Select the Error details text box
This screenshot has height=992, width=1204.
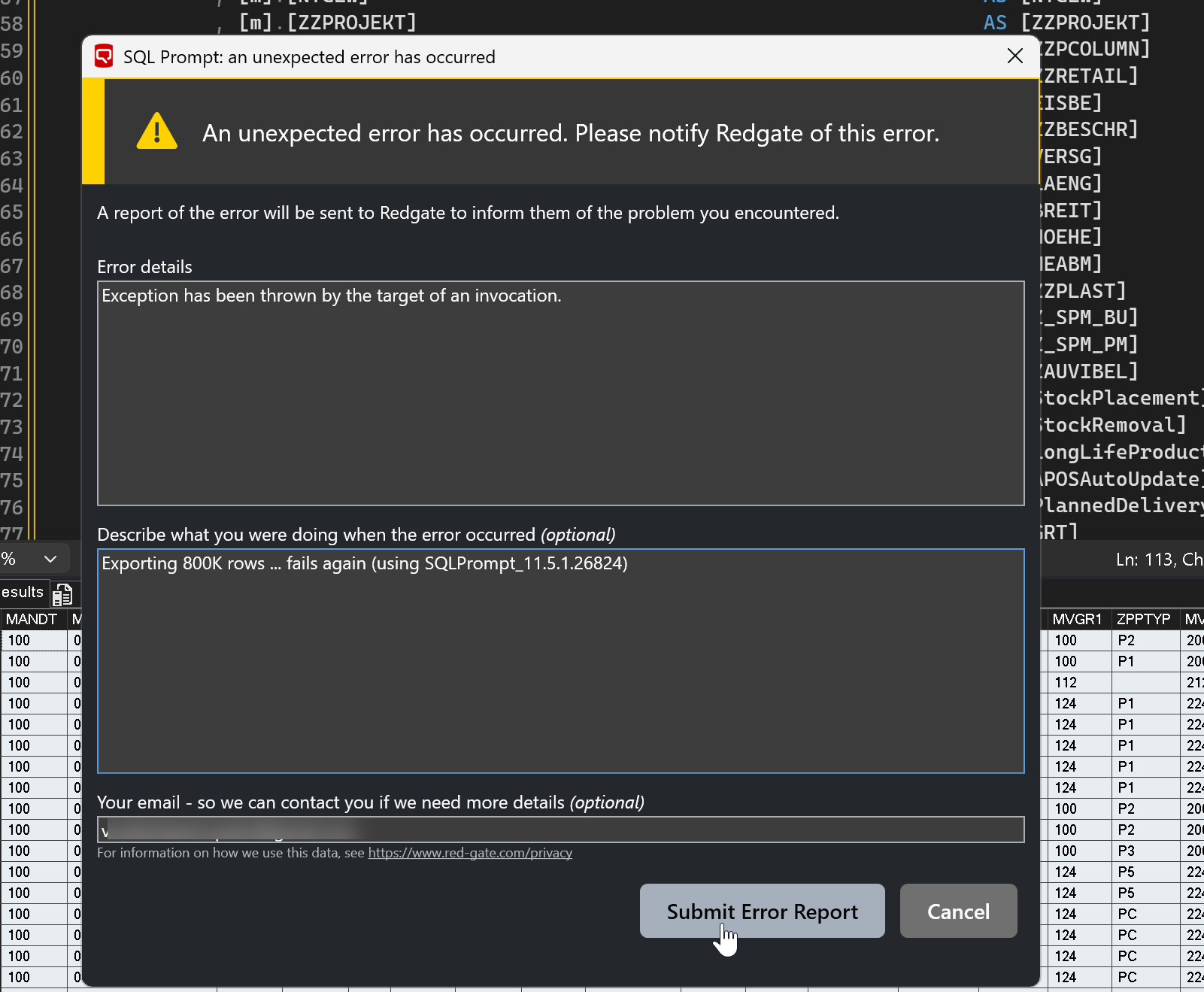(560, 393)
